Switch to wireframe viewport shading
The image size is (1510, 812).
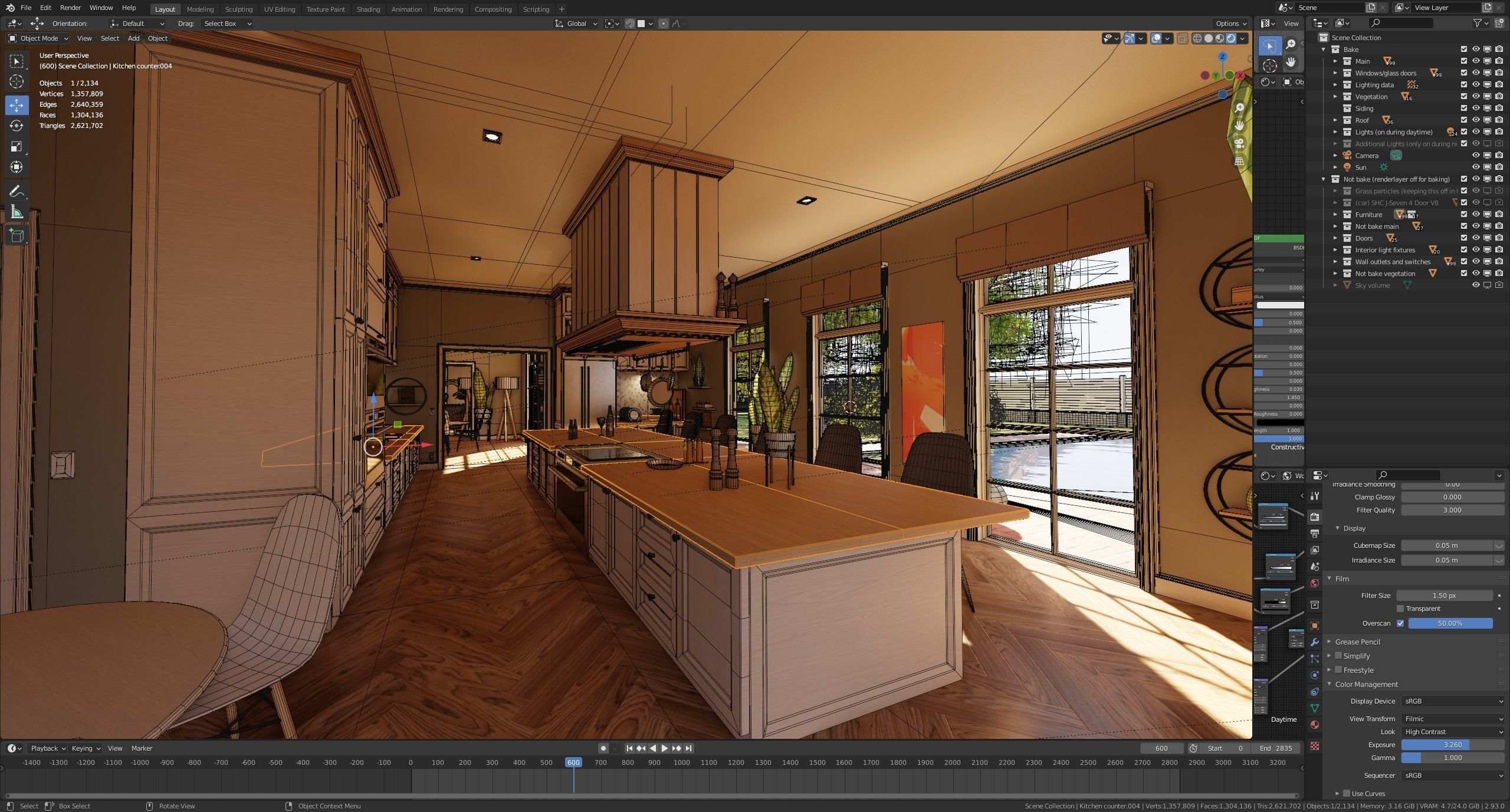coord(1197,38)
